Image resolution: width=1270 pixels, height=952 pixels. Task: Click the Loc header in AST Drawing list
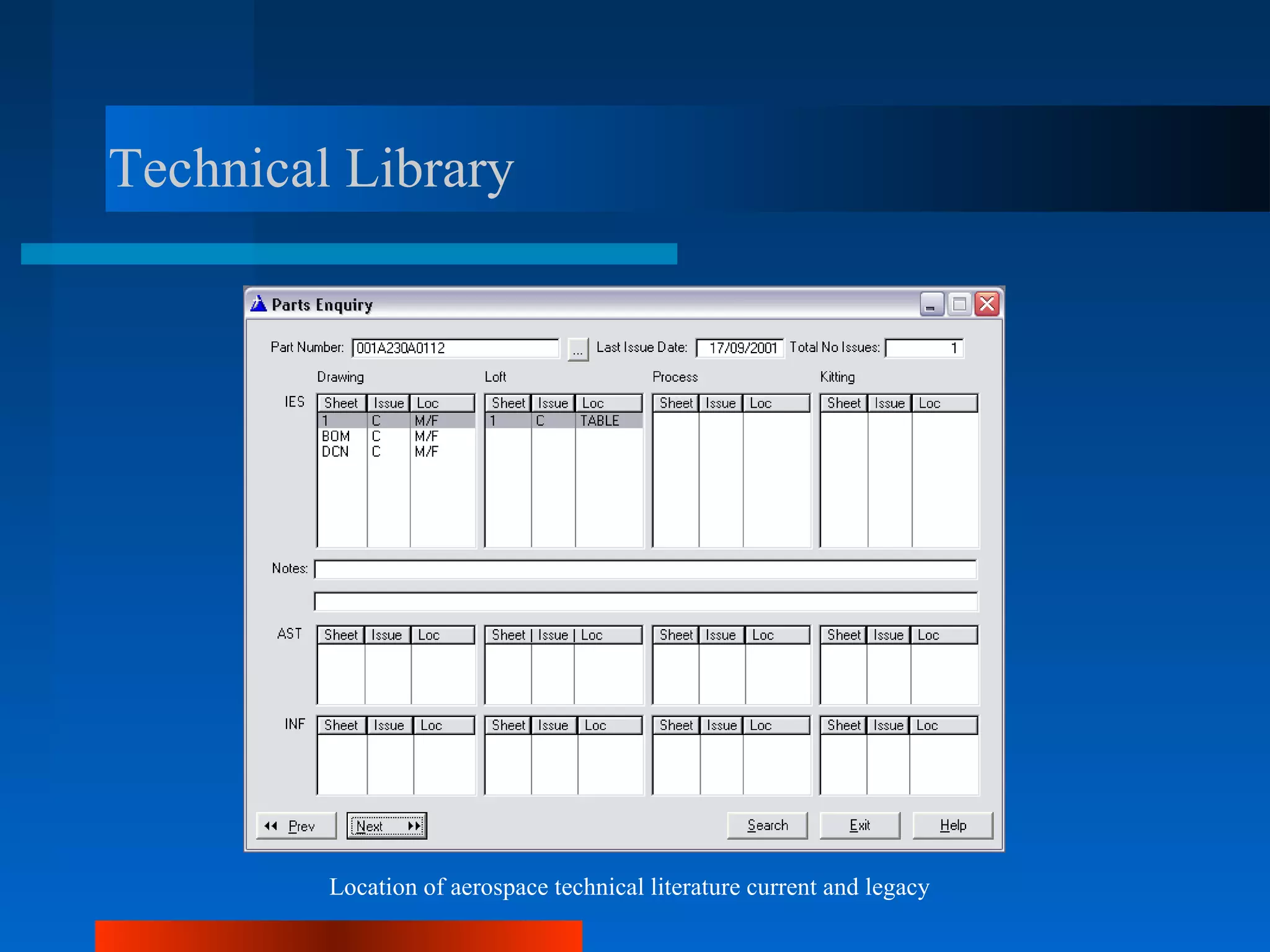click(443, 635)
